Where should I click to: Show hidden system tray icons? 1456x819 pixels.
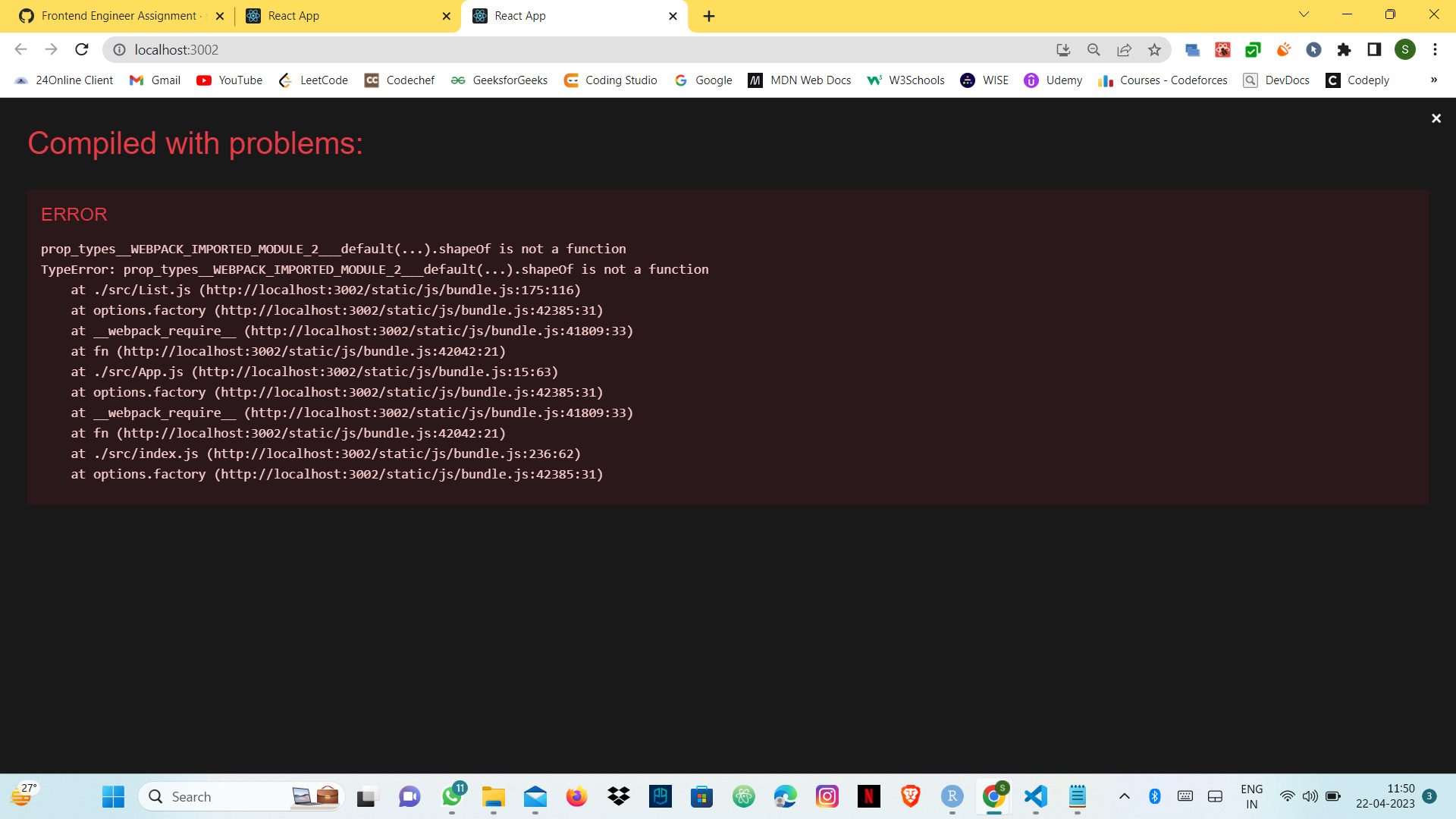[x=1125, y=796]
